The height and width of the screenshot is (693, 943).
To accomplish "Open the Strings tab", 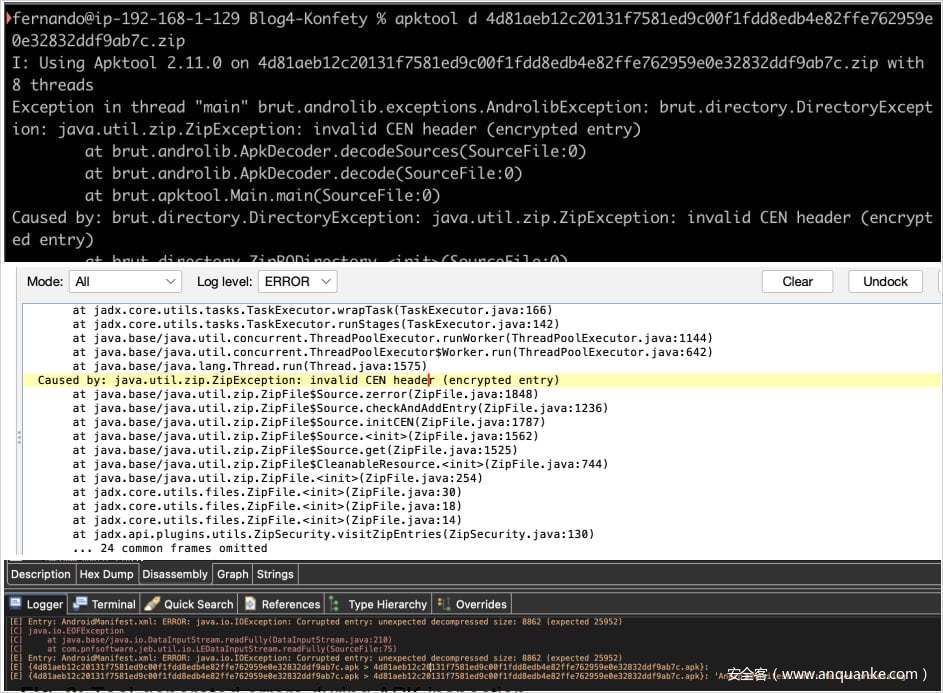I will point(275,574).
